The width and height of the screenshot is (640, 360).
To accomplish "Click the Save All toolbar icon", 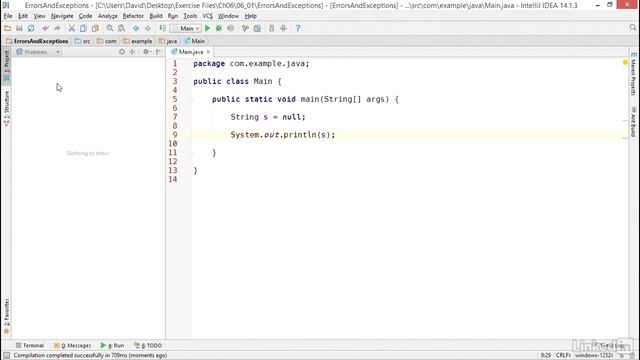I will (x=19, y=28).
